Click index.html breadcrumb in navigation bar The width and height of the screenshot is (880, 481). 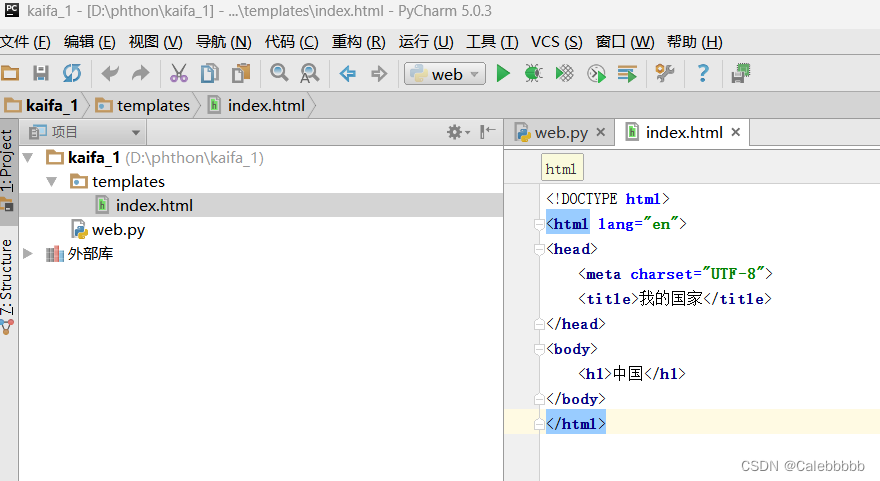click(x=256, y=106)
